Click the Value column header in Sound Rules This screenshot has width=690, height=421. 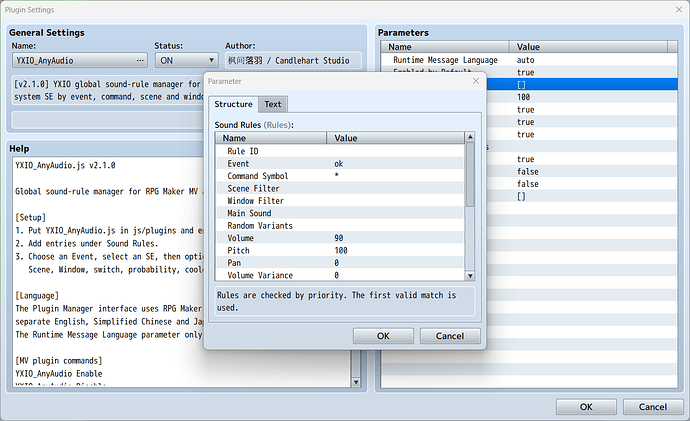[x=396, y=138]
